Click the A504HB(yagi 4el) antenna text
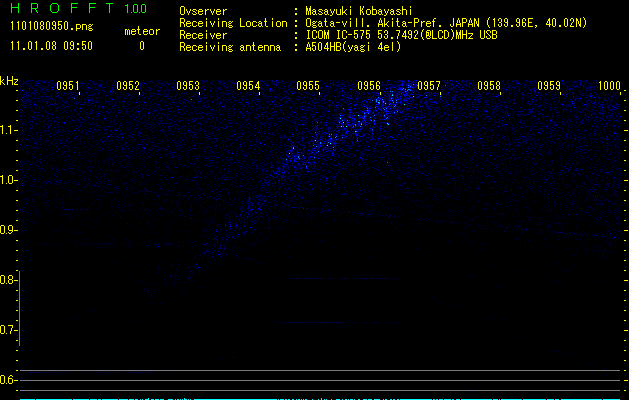This screenshot has height=400, width=629. 353,47
